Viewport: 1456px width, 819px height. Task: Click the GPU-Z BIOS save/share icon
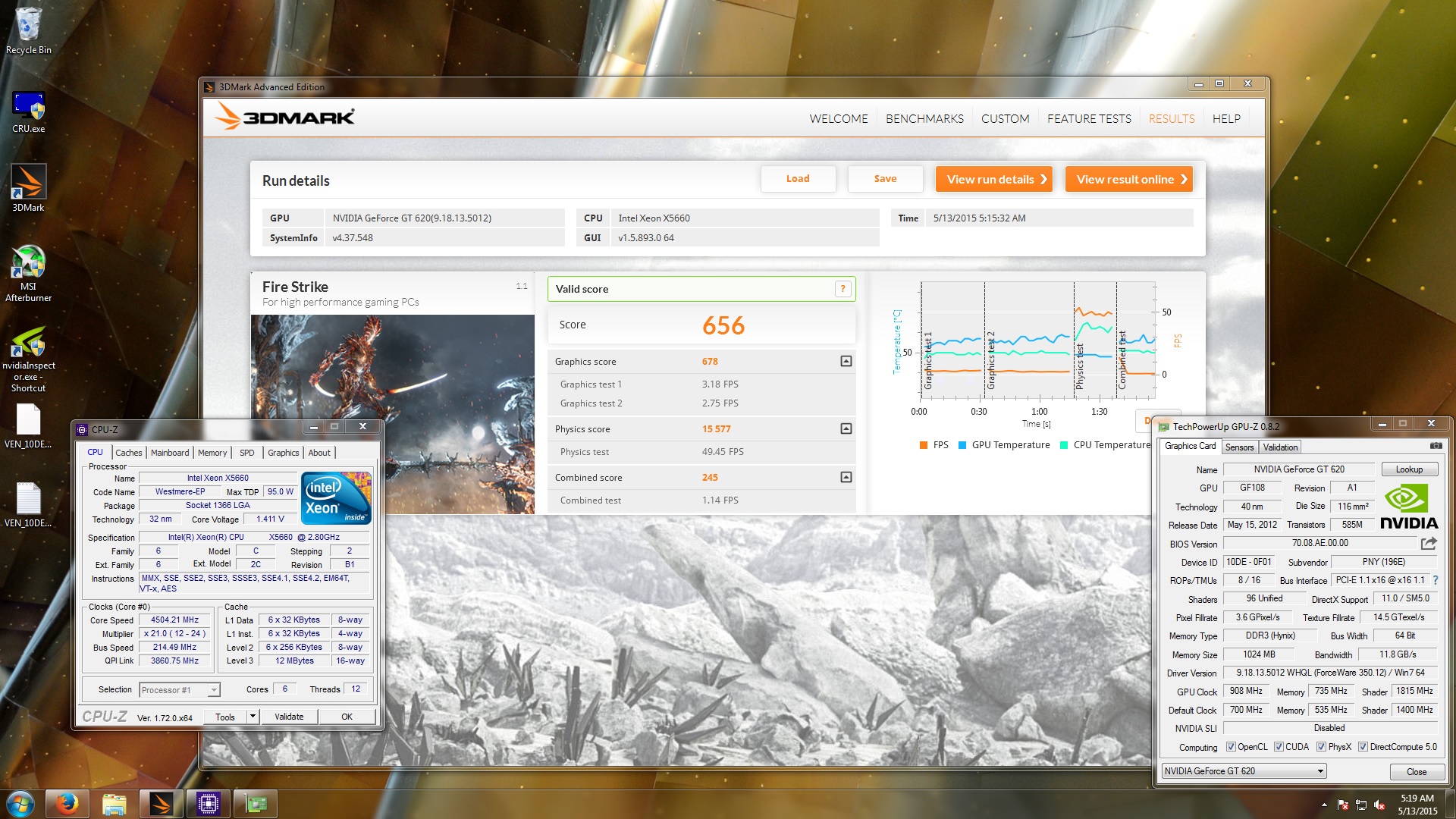click(1429, 543)
